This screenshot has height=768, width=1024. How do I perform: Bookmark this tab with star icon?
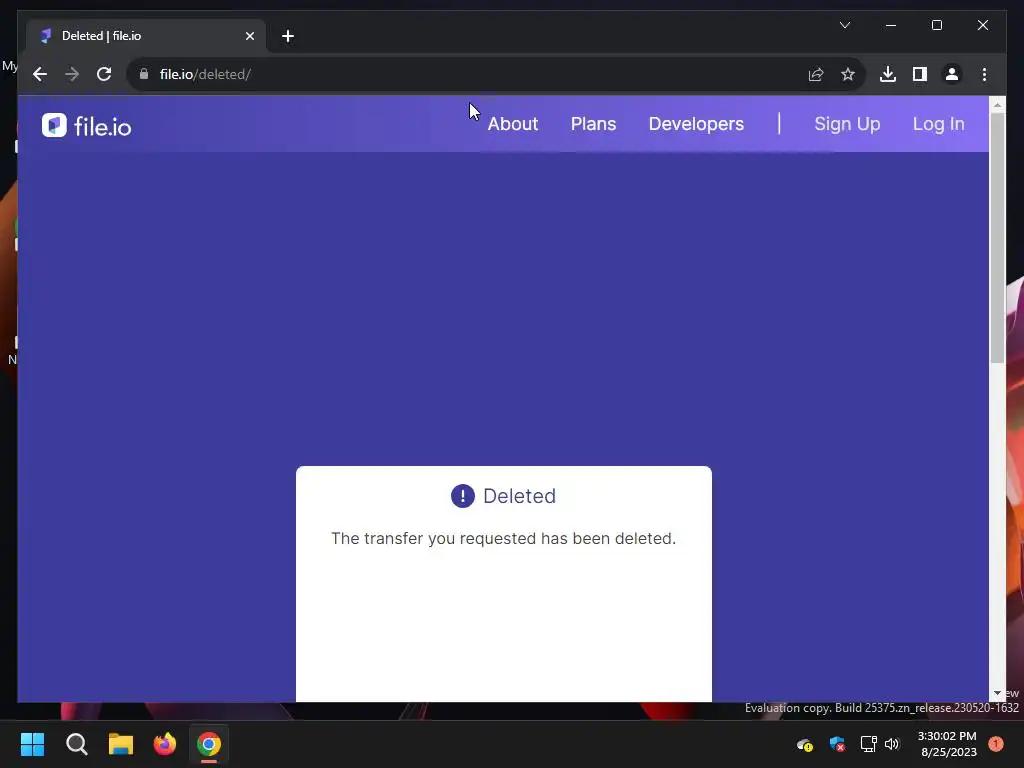click(x=848, y=74)
